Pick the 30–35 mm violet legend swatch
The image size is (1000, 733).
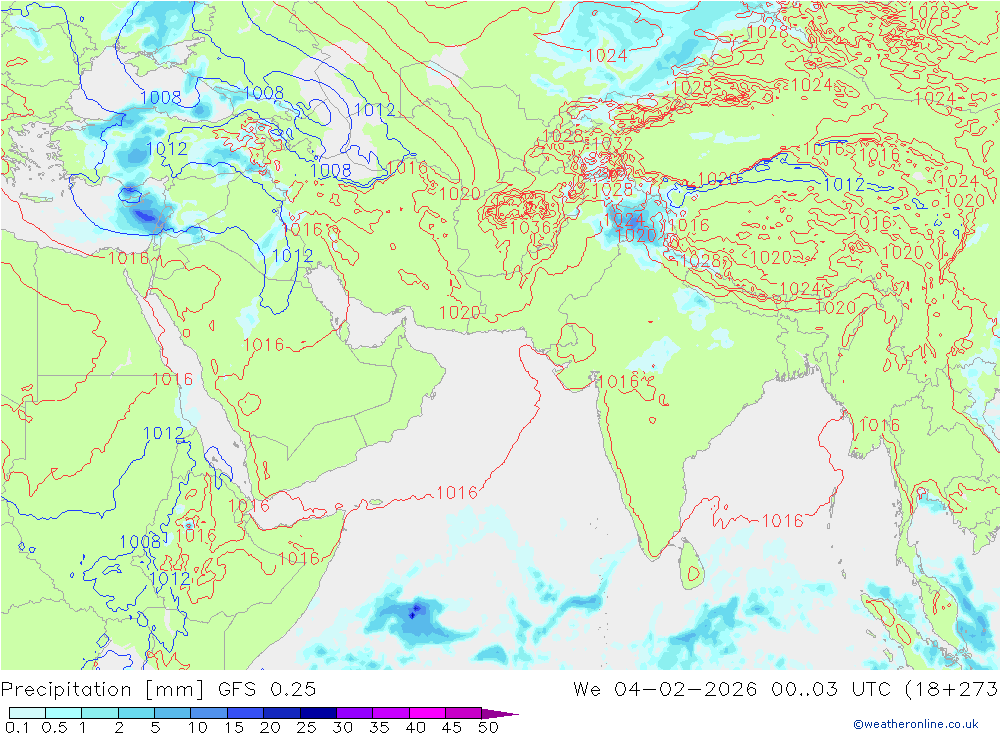coord(354,713)
